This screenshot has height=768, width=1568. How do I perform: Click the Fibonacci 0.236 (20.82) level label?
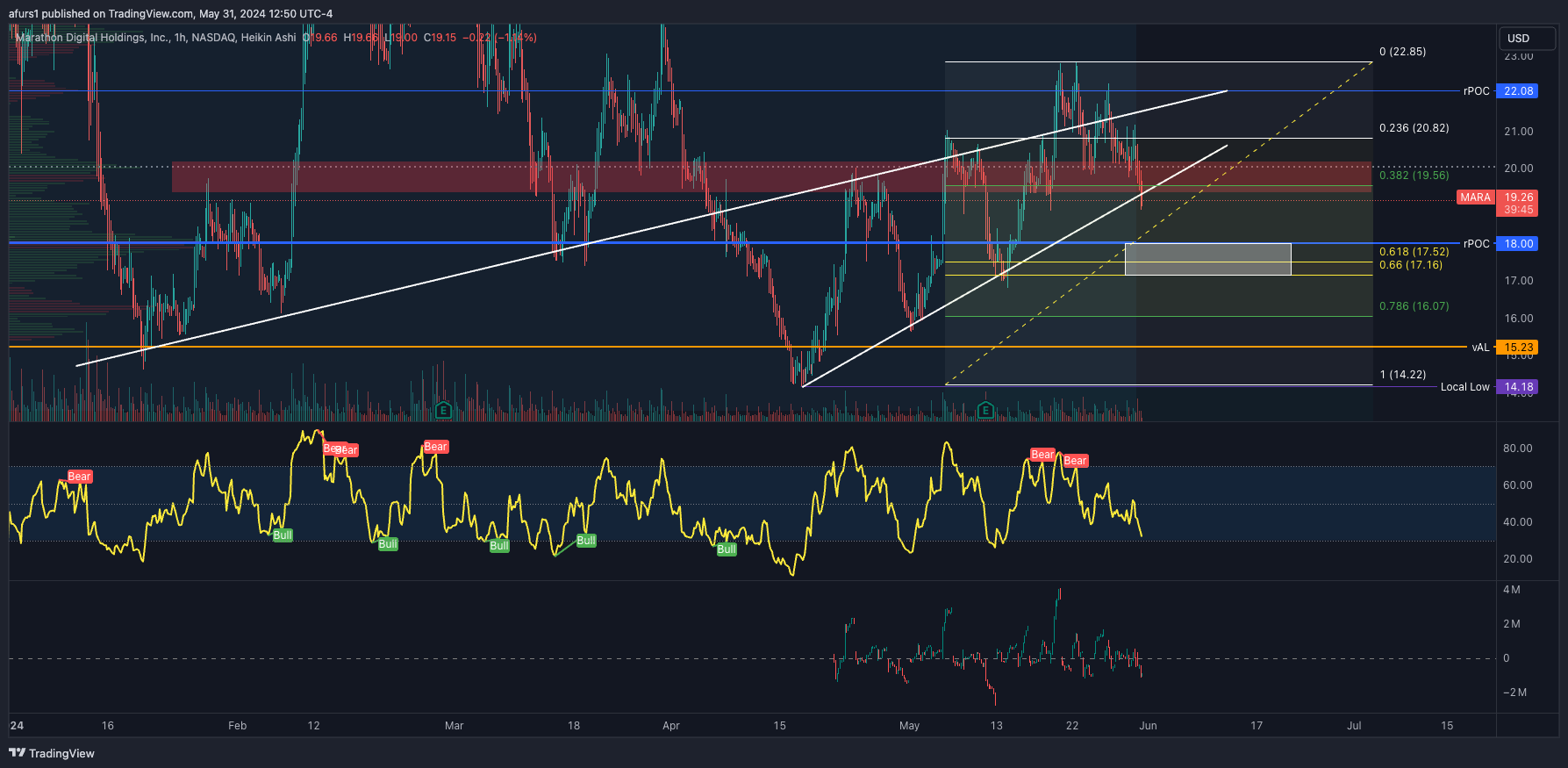click(x=1414, y=128)
